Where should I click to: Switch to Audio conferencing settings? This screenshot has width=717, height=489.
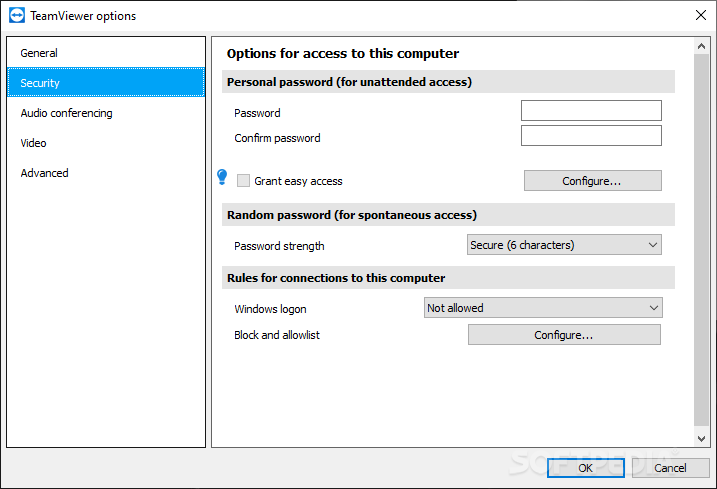coord(106,113)
